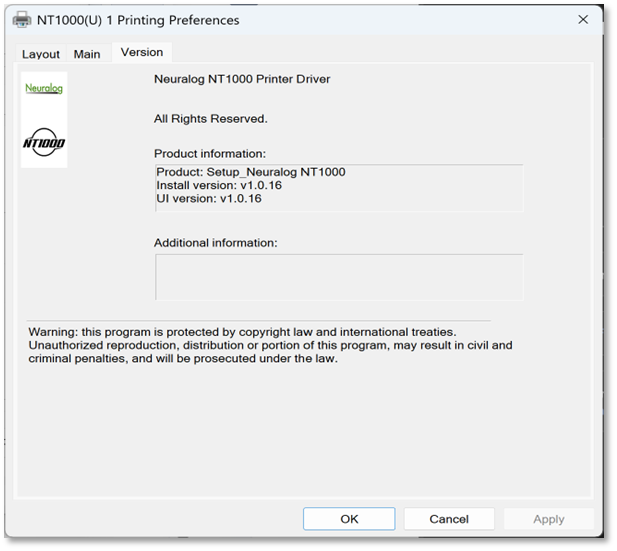Image resolution: width=617 pixels, height=551 pixels.
Task: Select the Version tab
Action: click(x=142, y=52)
